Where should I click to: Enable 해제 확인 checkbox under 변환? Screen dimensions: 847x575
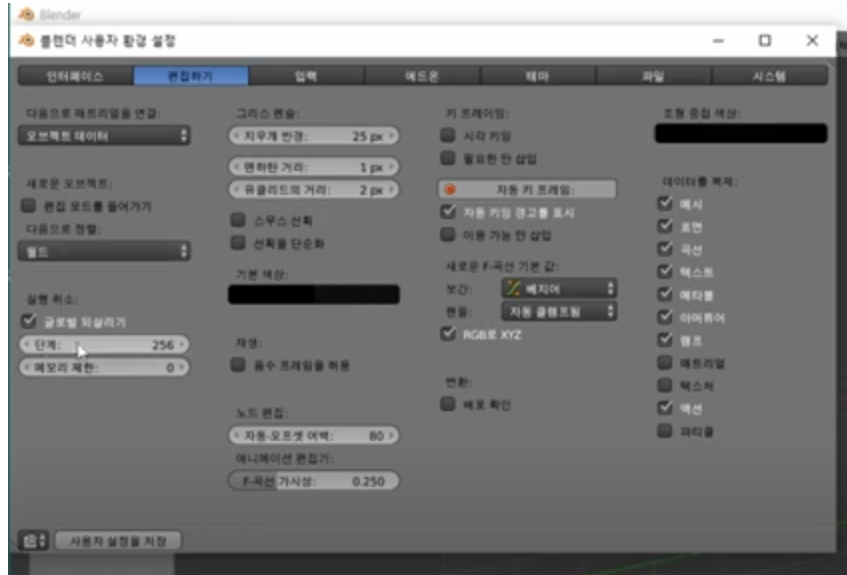(448, 403)
